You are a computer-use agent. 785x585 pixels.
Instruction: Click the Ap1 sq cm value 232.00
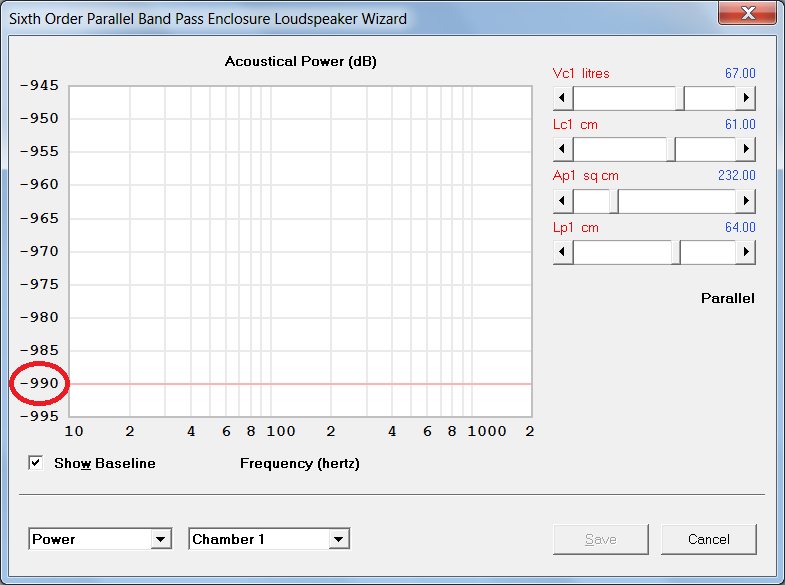click(736, 176)
